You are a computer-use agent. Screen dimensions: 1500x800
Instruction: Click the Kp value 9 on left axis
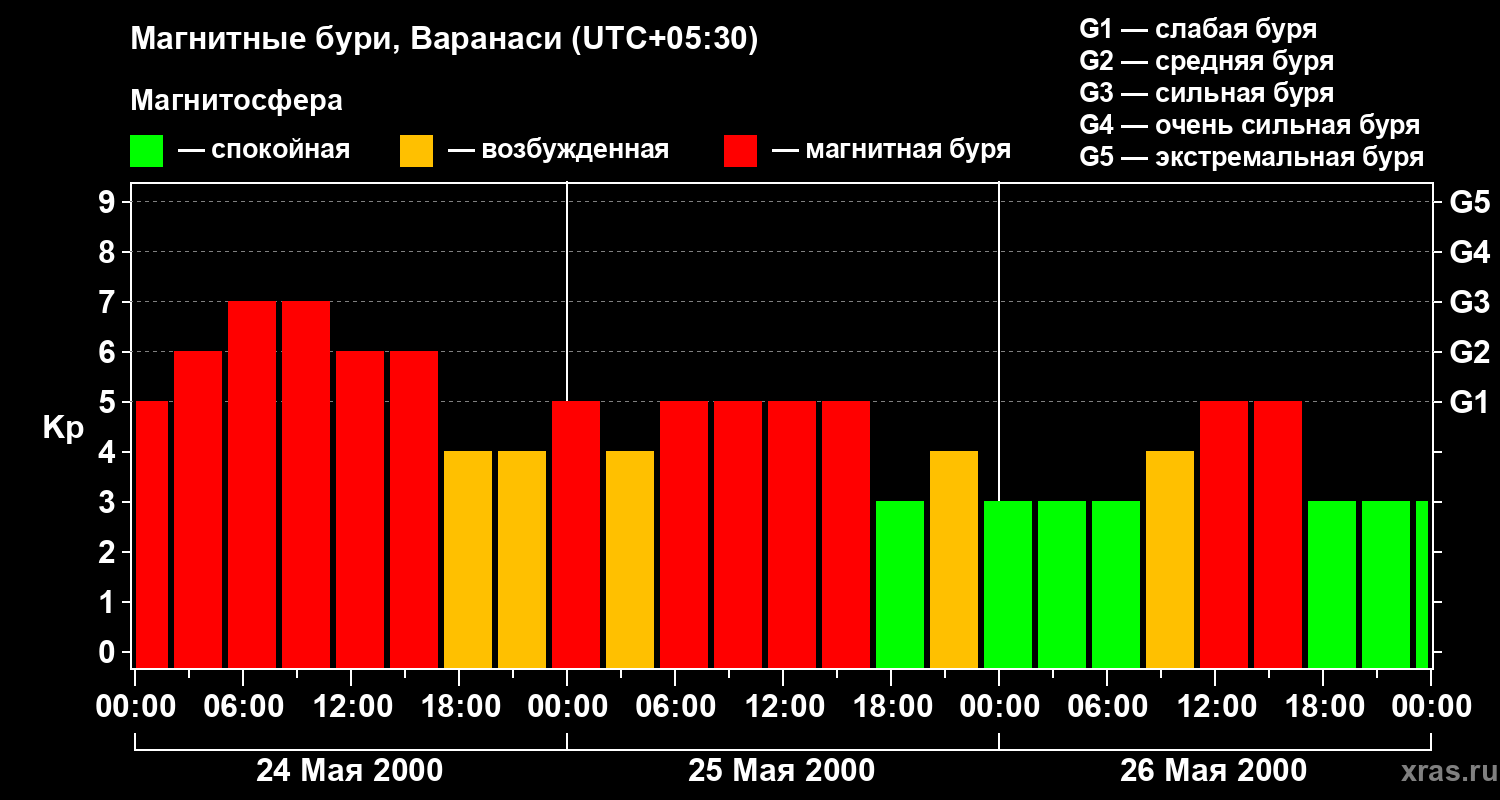click(108, 203)
